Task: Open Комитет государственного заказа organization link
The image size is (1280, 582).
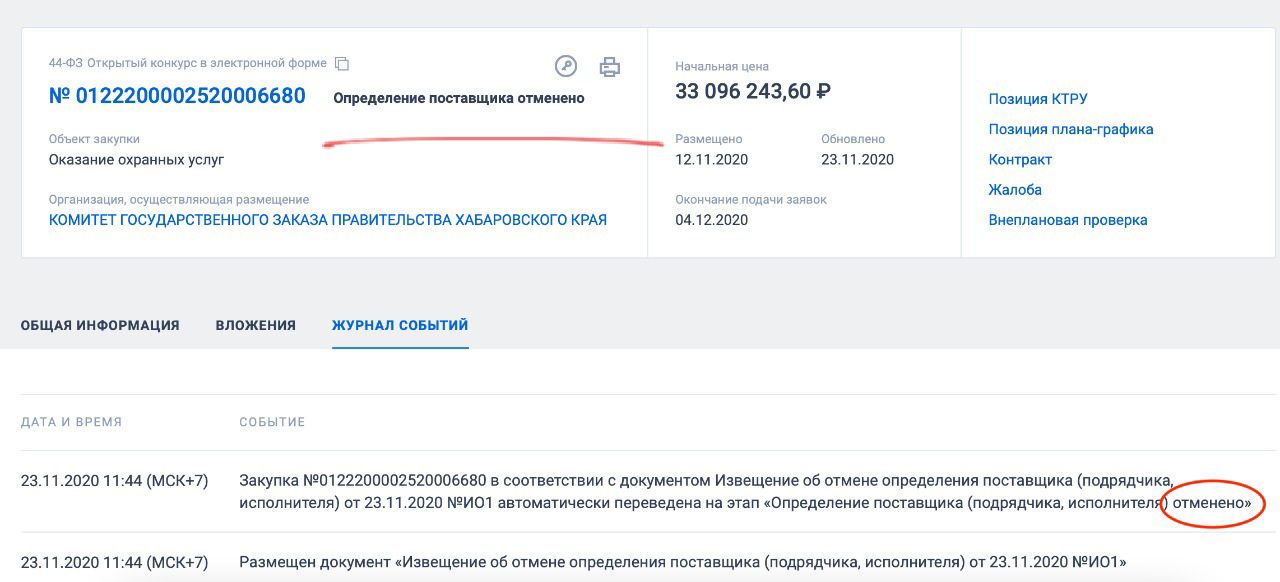Action: (x=328, y=219)
